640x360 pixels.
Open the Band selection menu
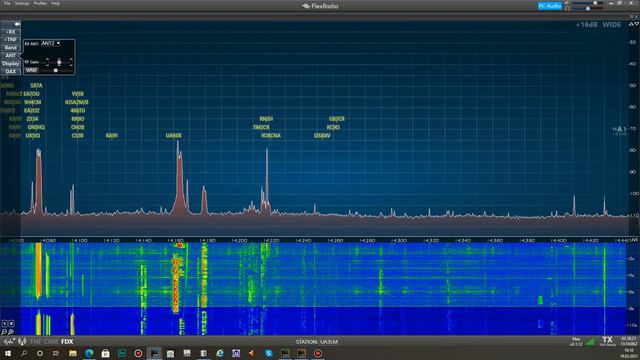click(11, 47)
